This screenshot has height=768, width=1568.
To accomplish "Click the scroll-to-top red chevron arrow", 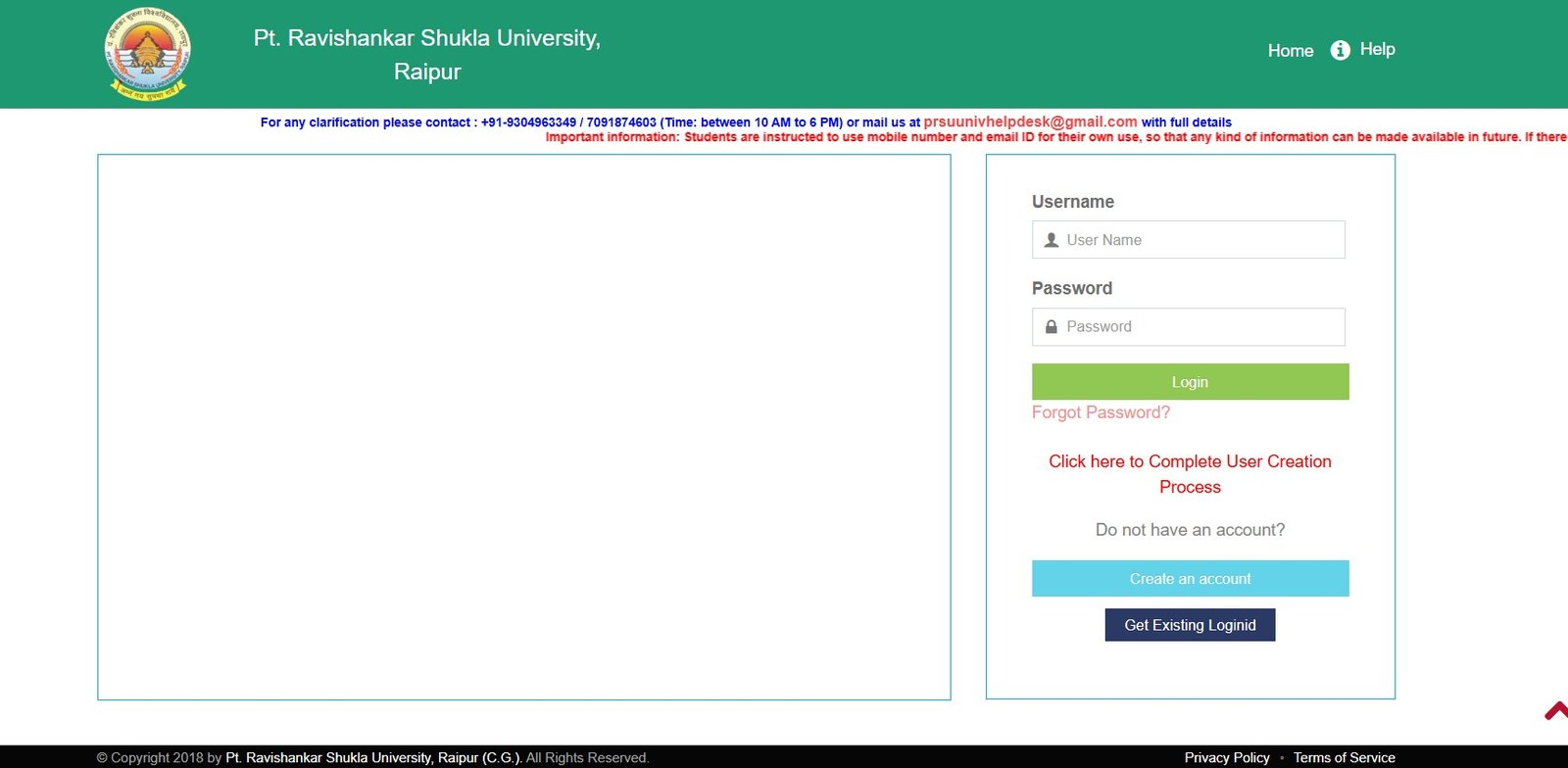I will tap(1556, 711).
